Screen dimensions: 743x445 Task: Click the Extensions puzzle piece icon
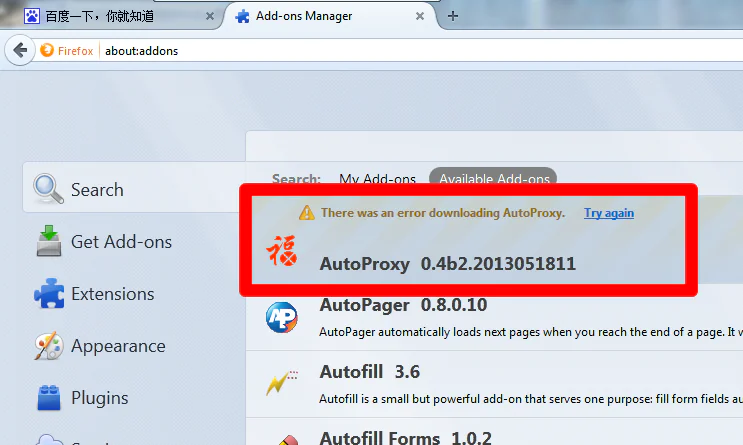coord(48,294)
